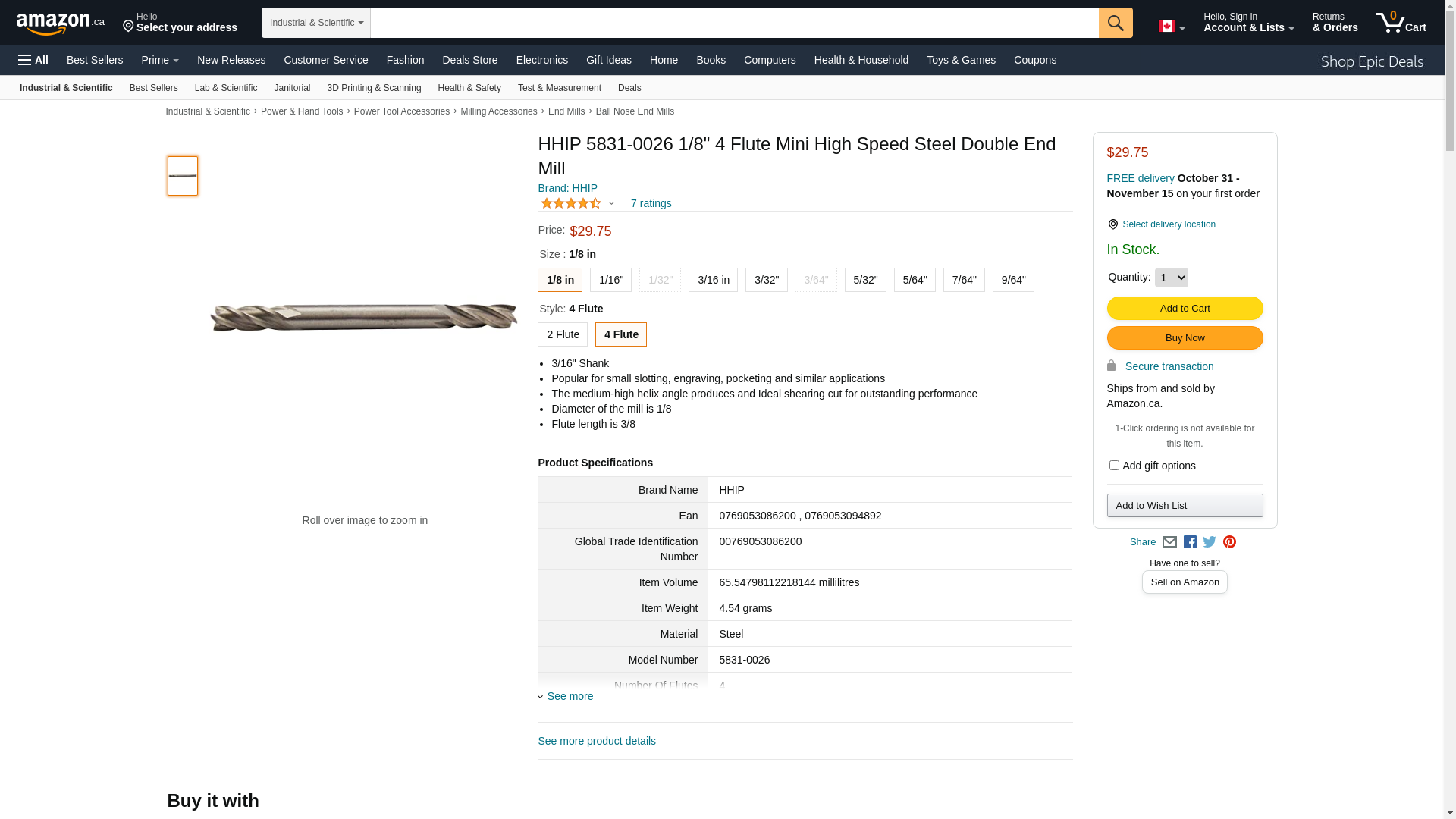Open the All hamburger menu
This screenshot has width=1456, height=819.
click(x=33, y=60)
